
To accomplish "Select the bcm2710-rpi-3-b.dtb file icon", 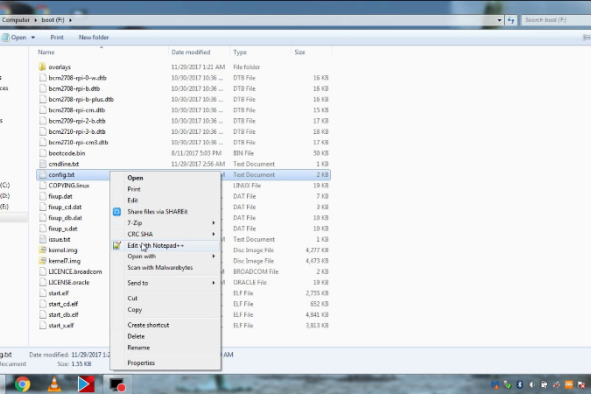I will 43,132.
